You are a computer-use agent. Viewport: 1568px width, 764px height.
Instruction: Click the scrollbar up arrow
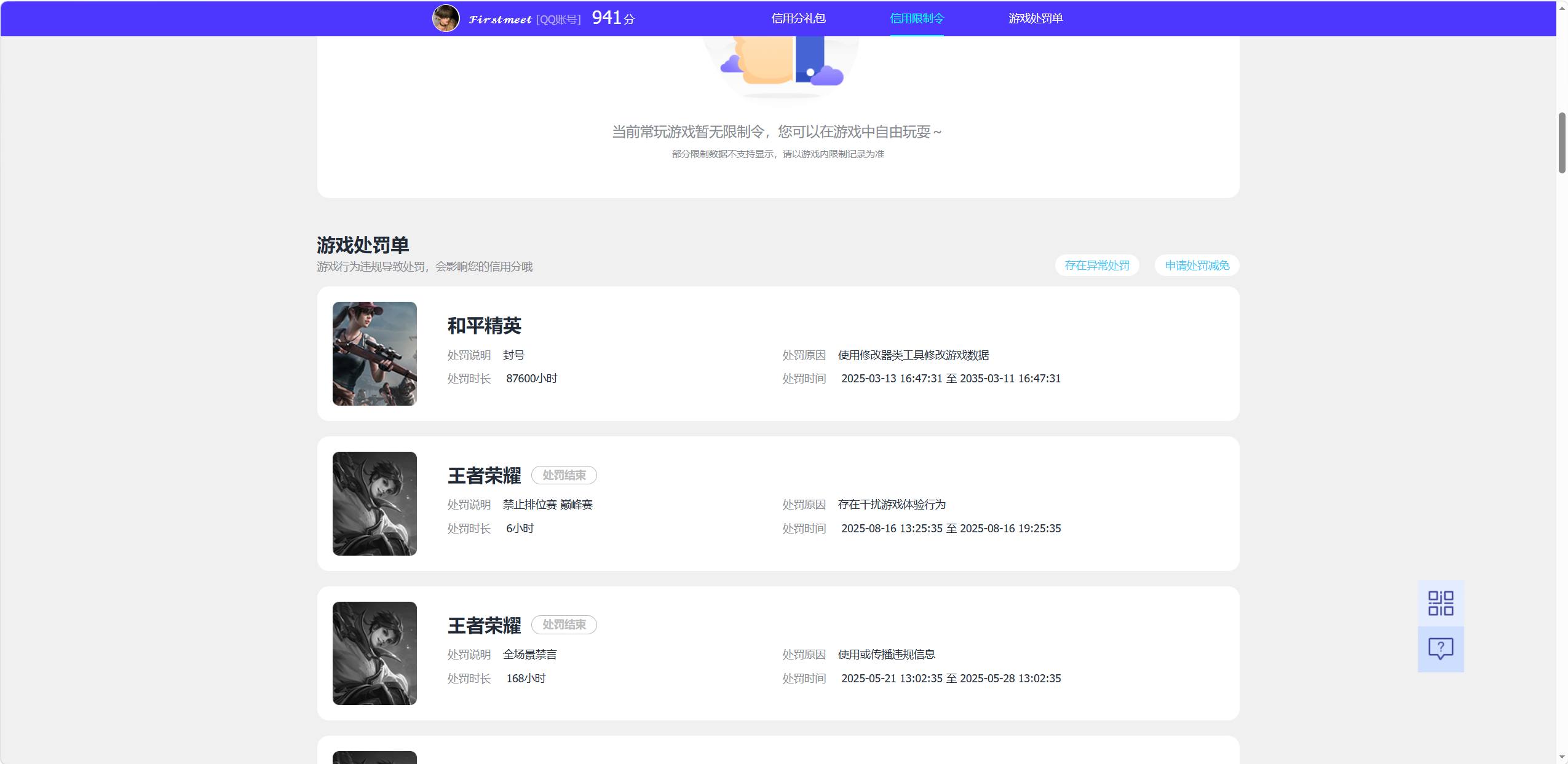pos(1562,7)
